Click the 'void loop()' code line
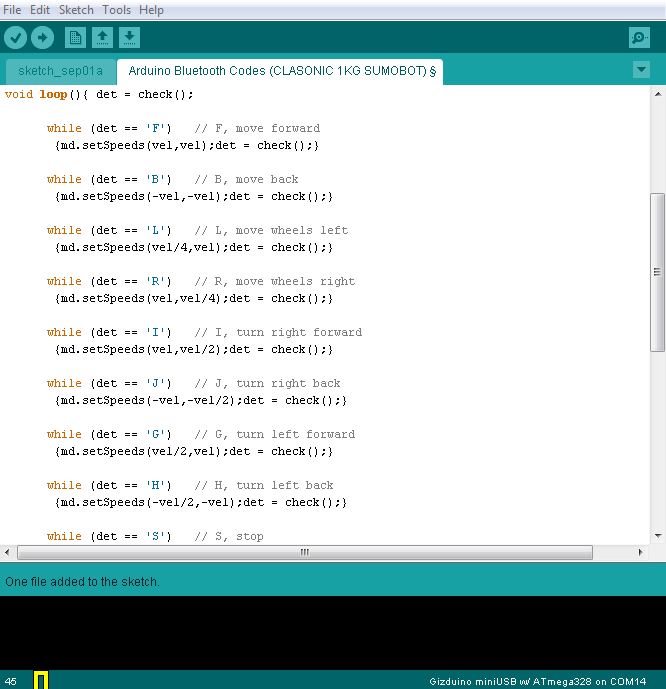The height and width of the screenshot is (689, 666). 99,94
